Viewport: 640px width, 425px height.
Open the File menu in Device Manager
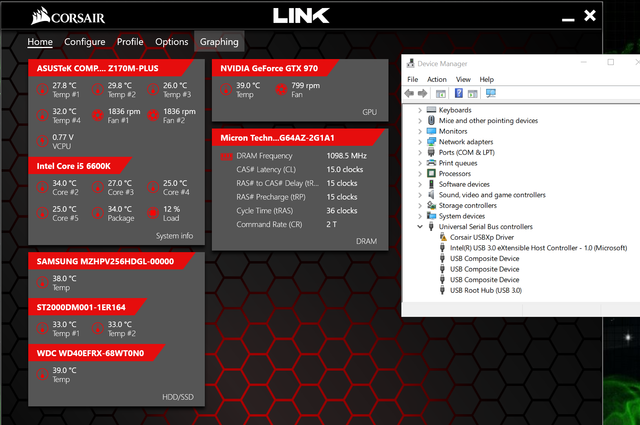(x=413, y=79)
